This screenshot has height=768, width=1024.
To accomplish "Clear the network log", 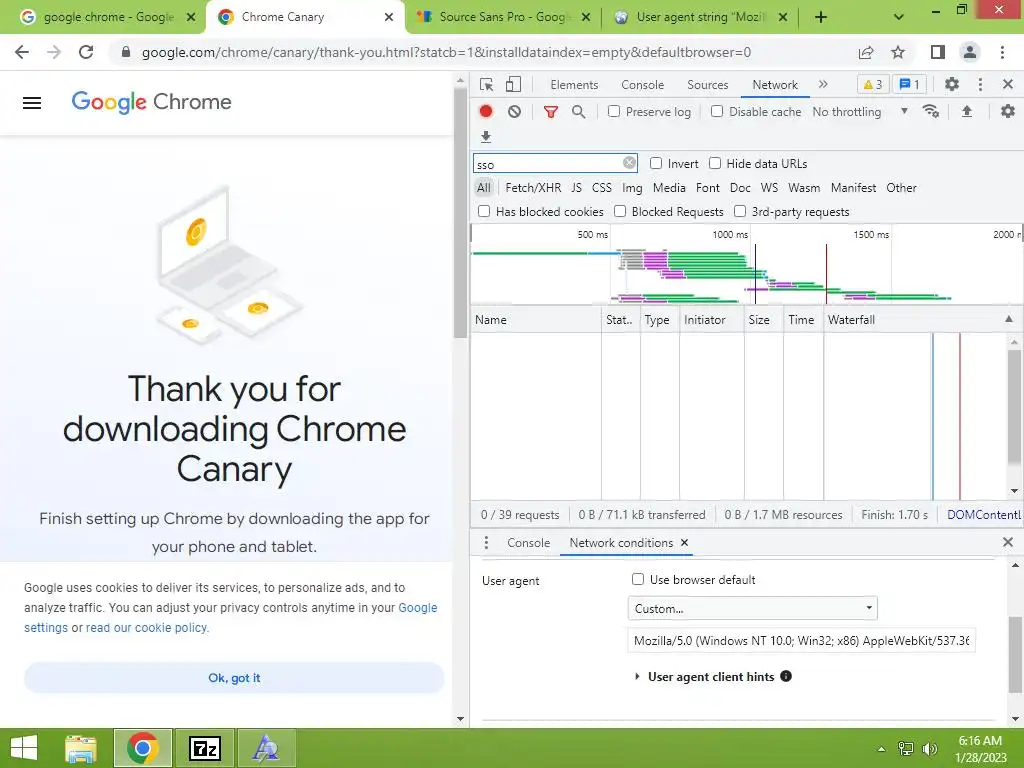I will (x=515, y=112).
